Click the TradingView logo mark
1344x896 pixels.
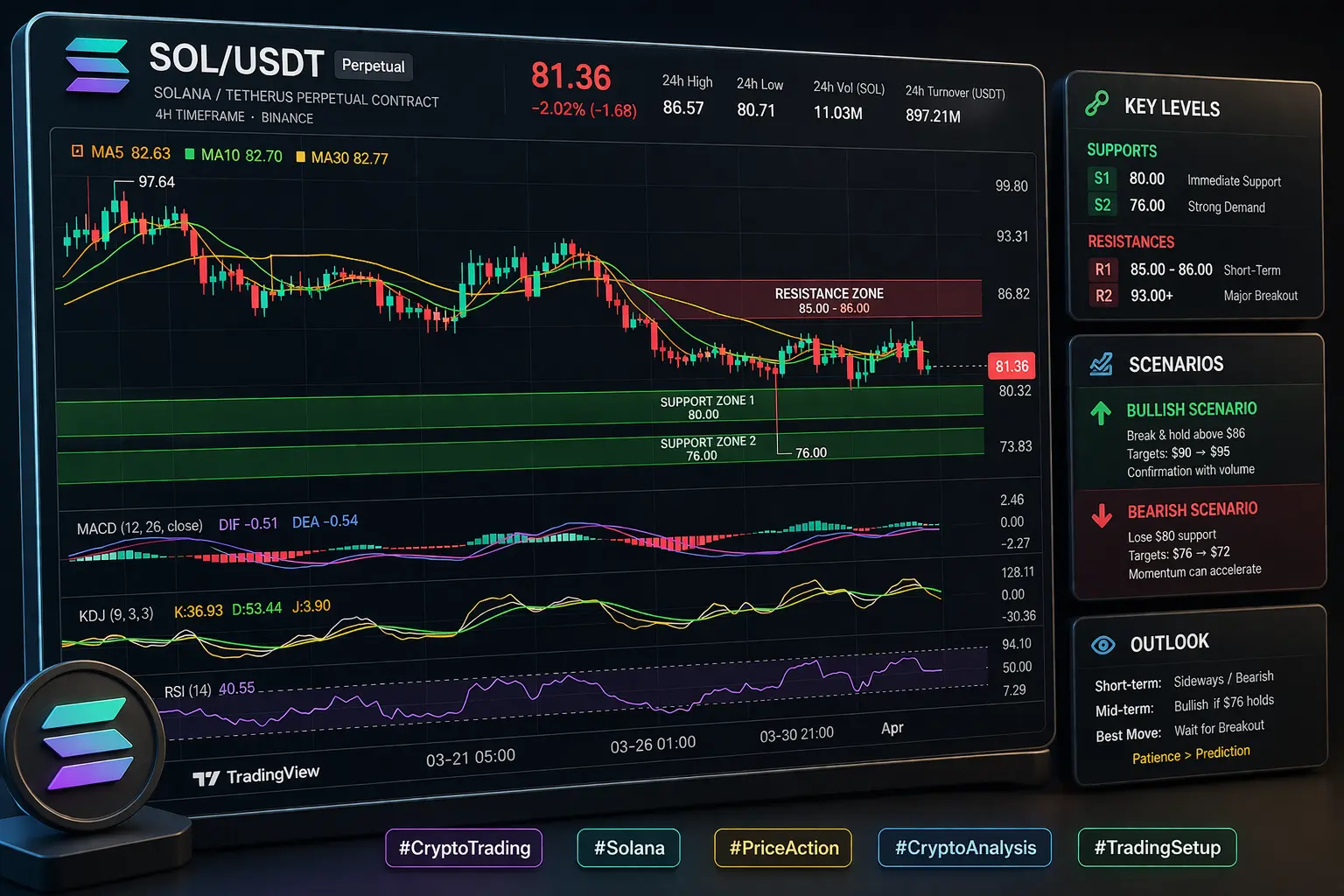coord(206,779)
